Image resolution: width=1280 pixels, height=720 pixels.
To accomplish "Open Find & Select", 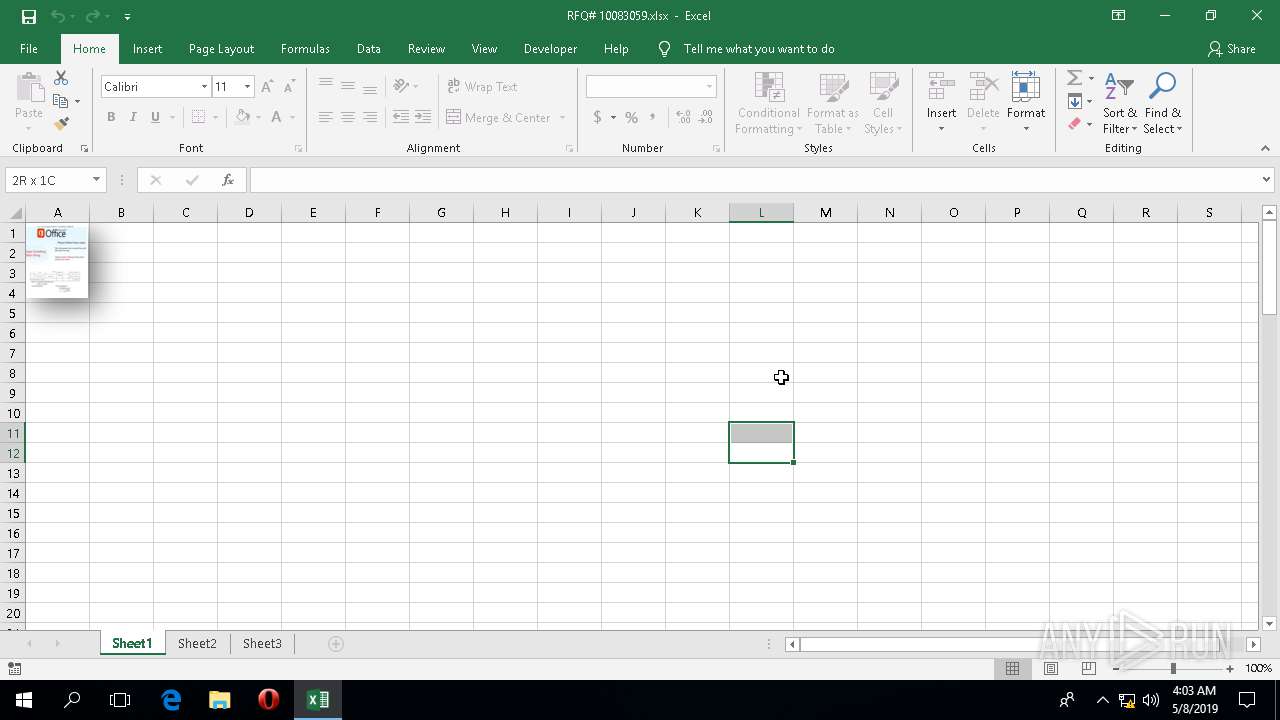I will [1163, 104].
